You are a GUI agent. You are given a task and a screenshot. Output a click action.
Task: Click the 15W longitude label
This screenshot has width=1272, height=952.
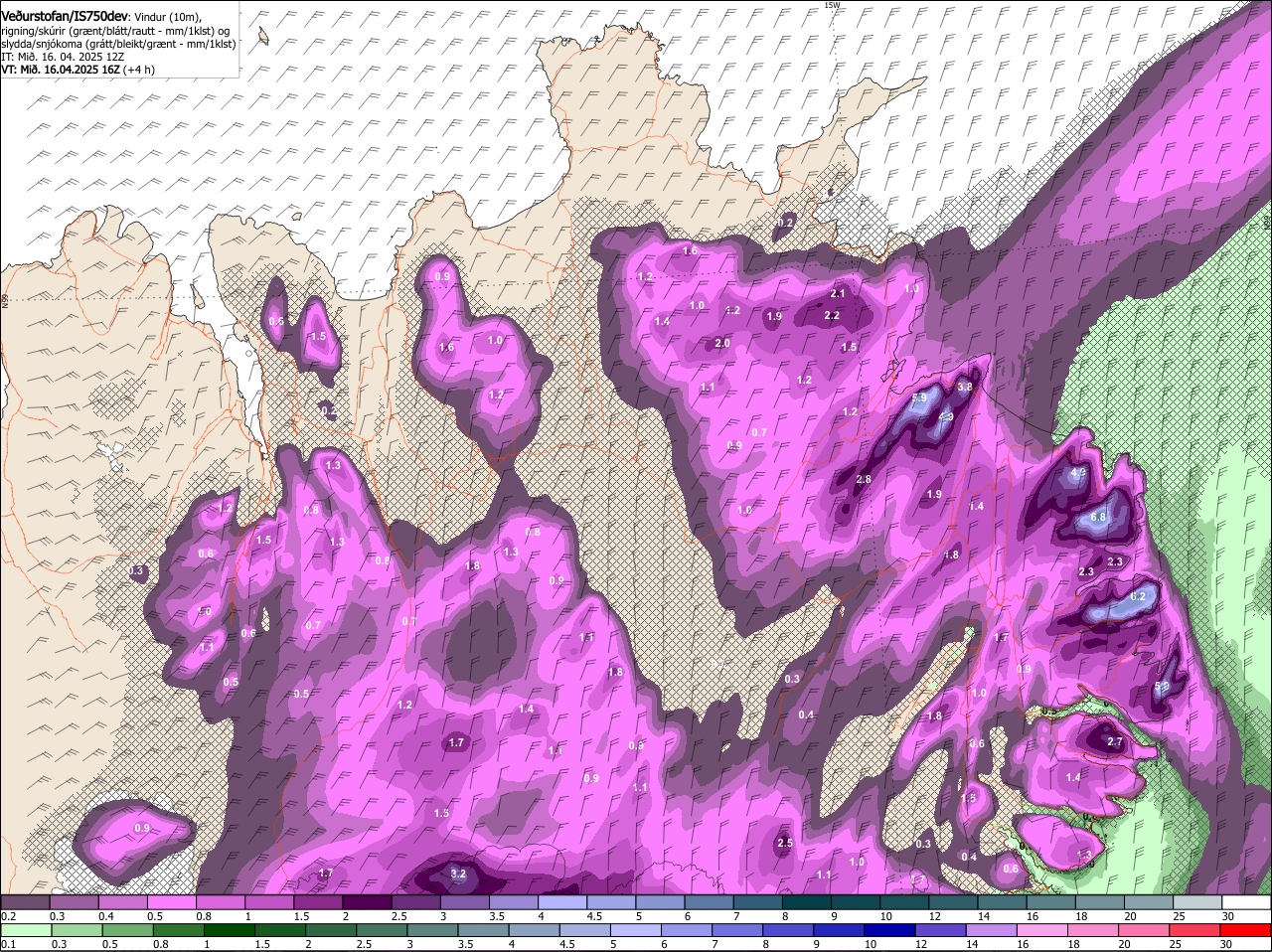[x=833, y=5]
